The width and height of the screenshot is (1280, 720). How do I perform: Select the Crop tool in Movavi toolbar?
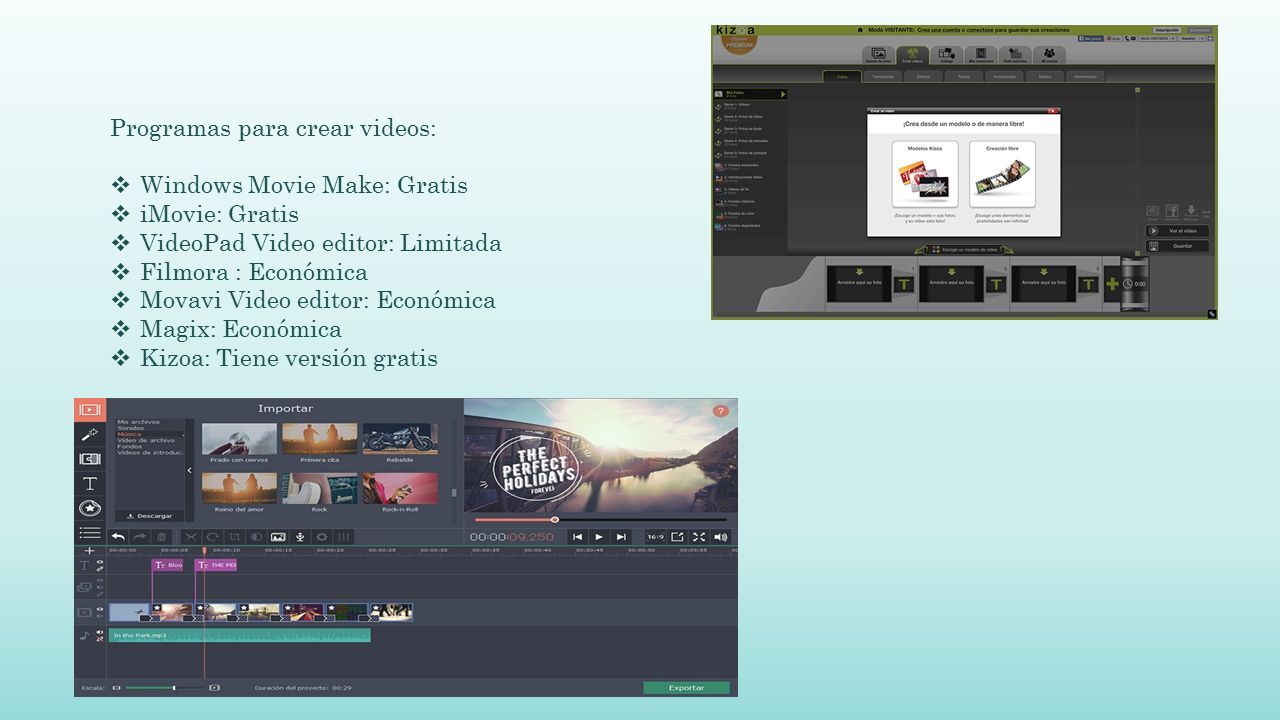tap(234, 537)
